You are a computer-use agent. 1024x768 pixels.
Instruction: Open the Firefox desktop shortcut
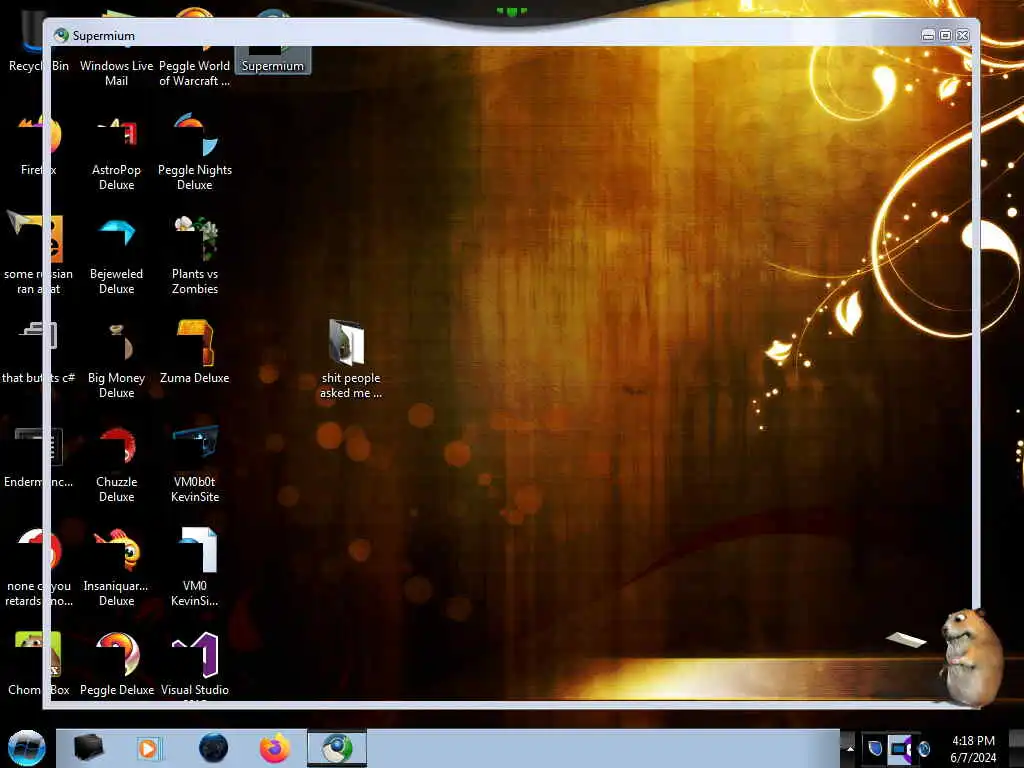click(39, 145)
